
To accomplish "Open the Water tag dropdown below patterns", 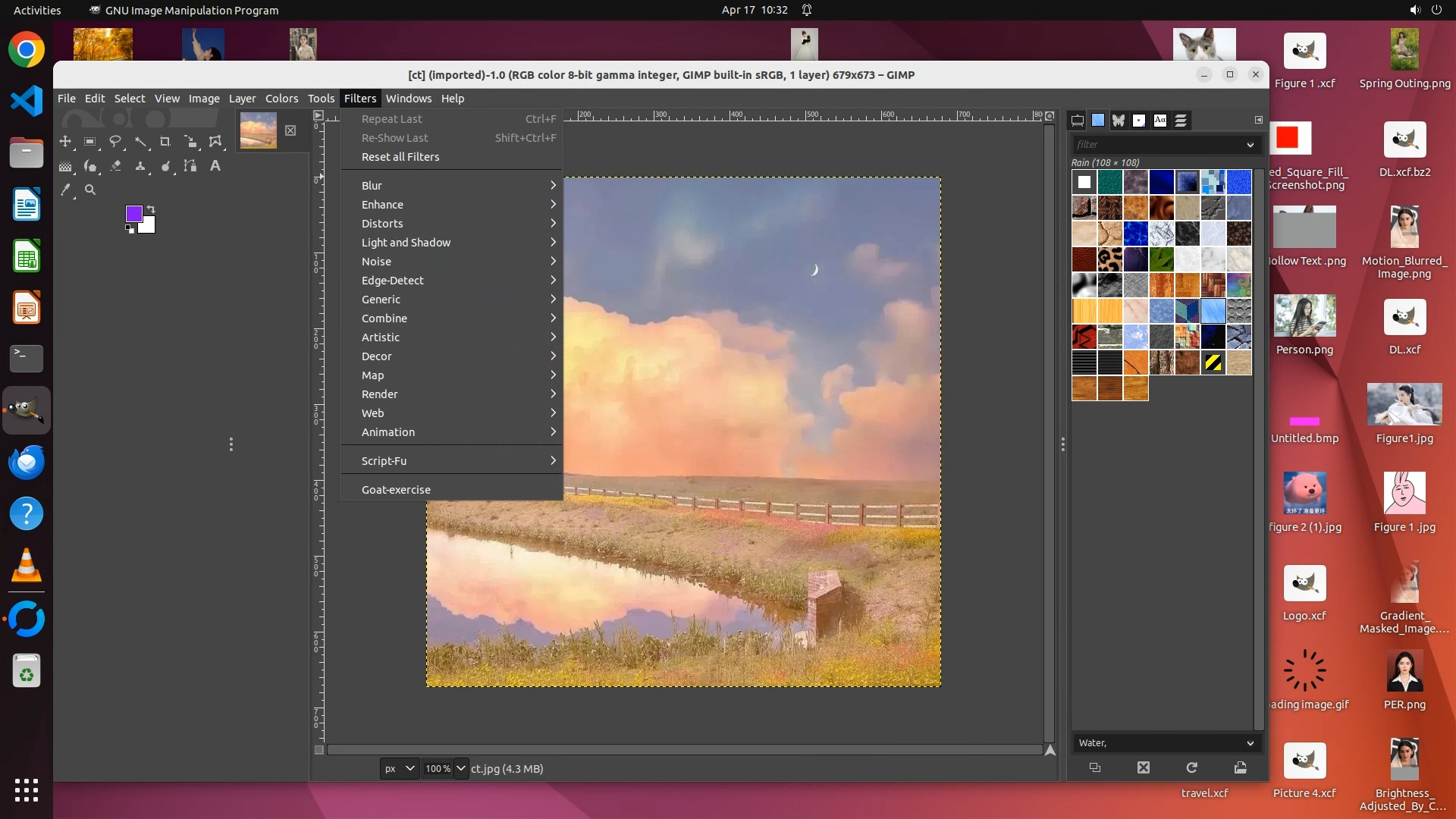I will pos(1250,743).
